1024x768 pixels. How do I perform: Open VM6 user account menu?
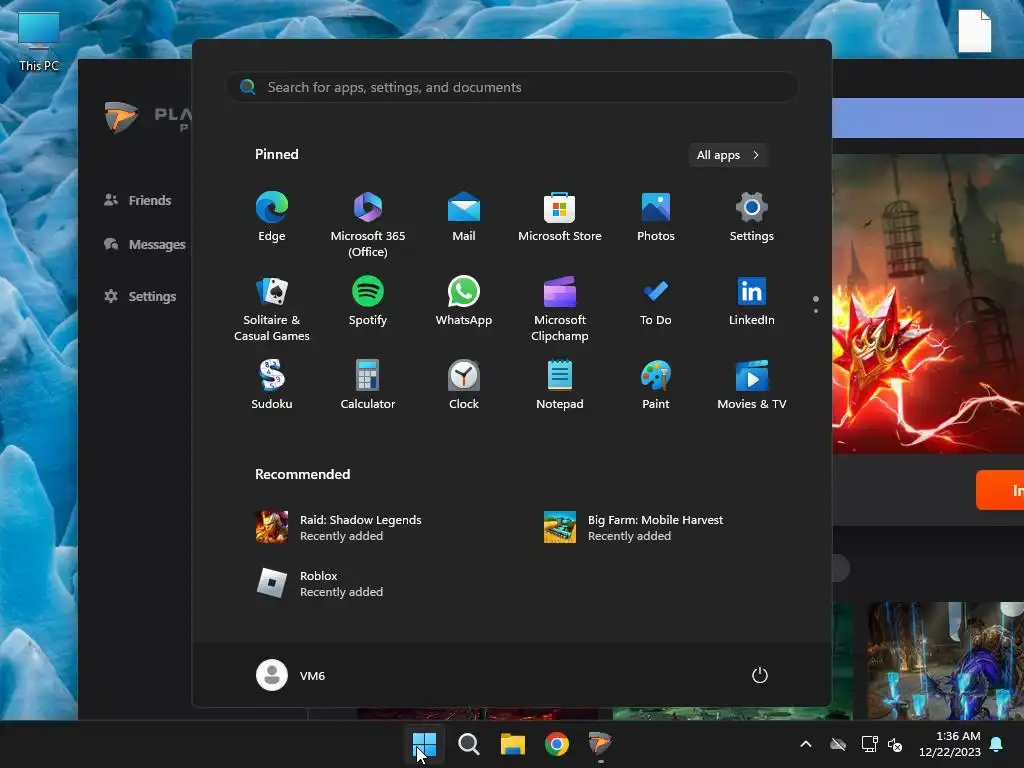coord(291,675)
